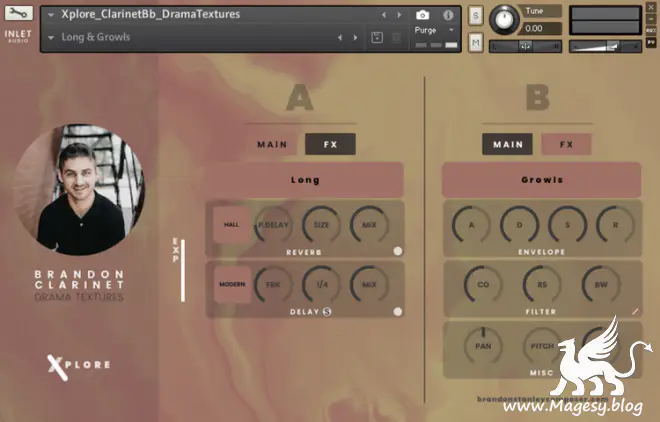Click the envelope R release knob
The height and width of the screenshot is (422, 660).
[615, 225]
